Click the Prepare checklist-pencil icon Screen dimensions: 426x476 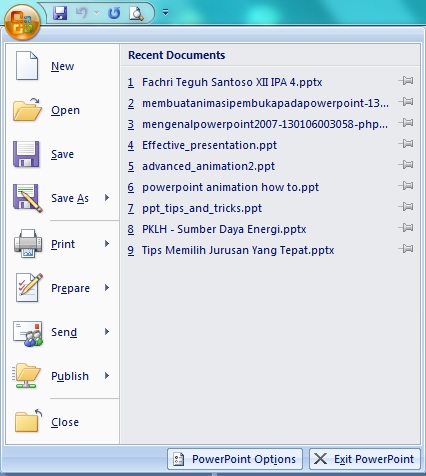point(29,287)
